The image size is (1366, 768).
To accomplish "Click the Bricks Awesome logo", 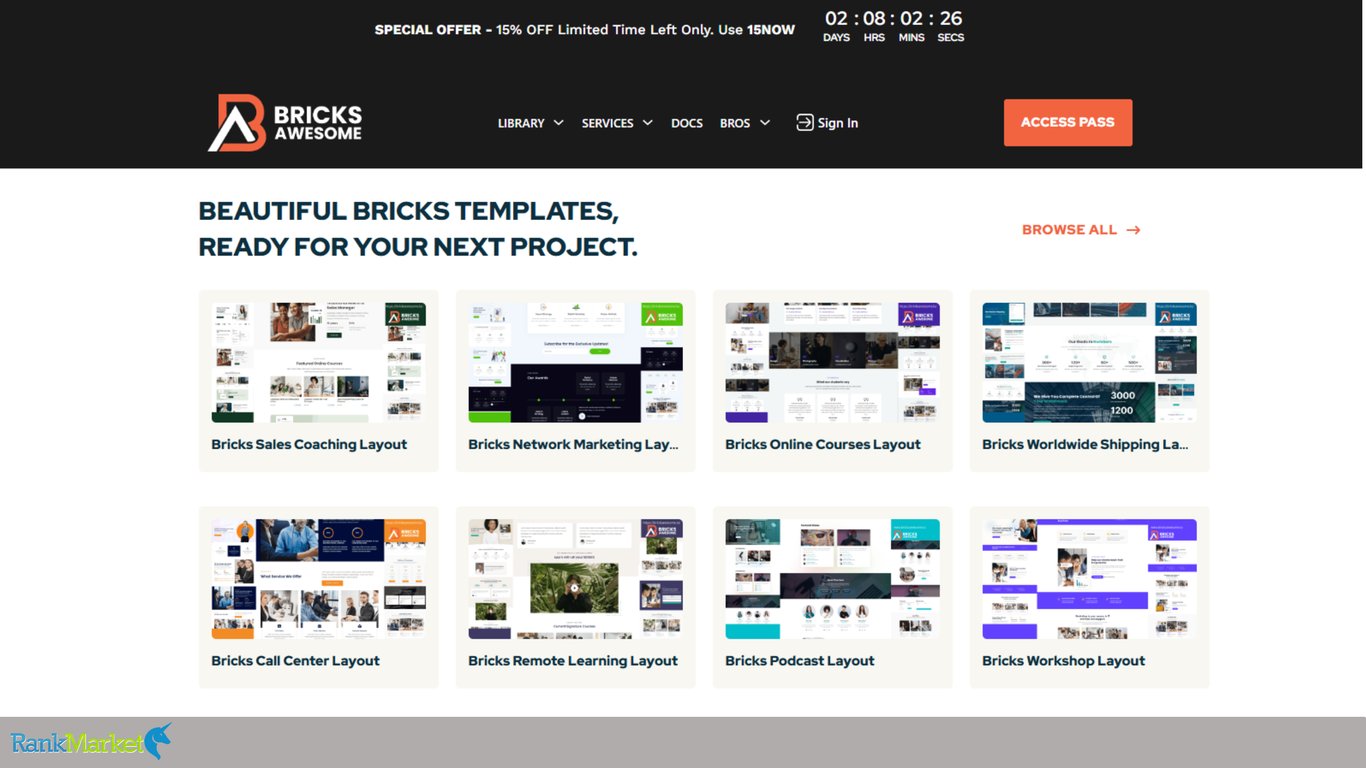I will click(x=285, y=123).
